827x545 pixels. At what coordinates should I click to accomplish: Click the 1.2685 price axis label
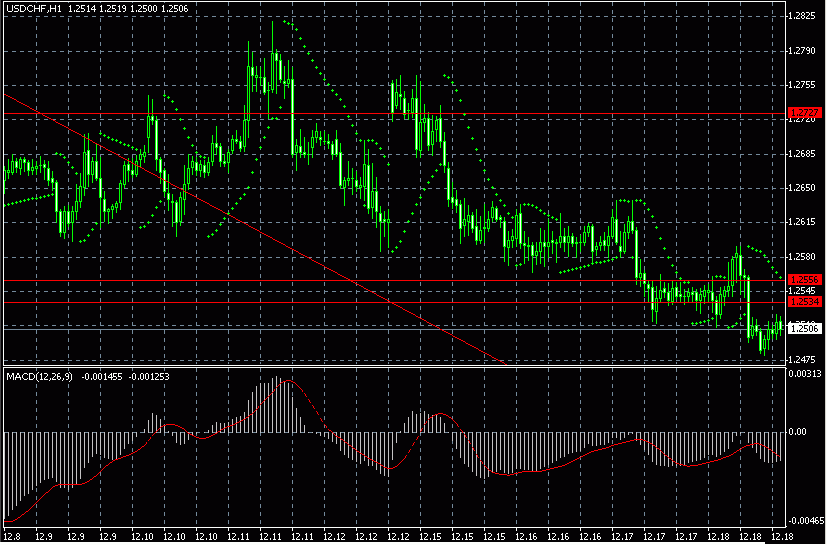[x=803, y=154]
